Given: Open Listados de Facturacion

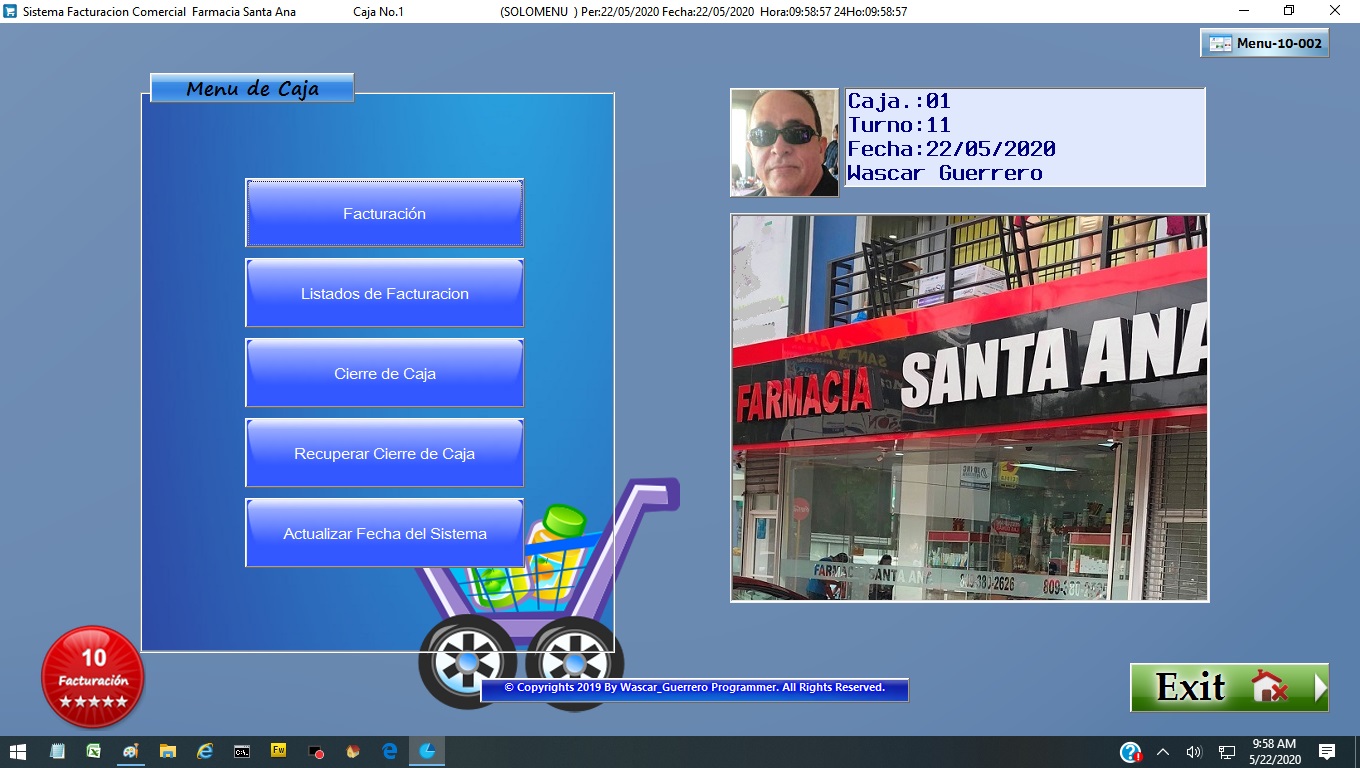Looking at the screenshot, I should point(384,293).
